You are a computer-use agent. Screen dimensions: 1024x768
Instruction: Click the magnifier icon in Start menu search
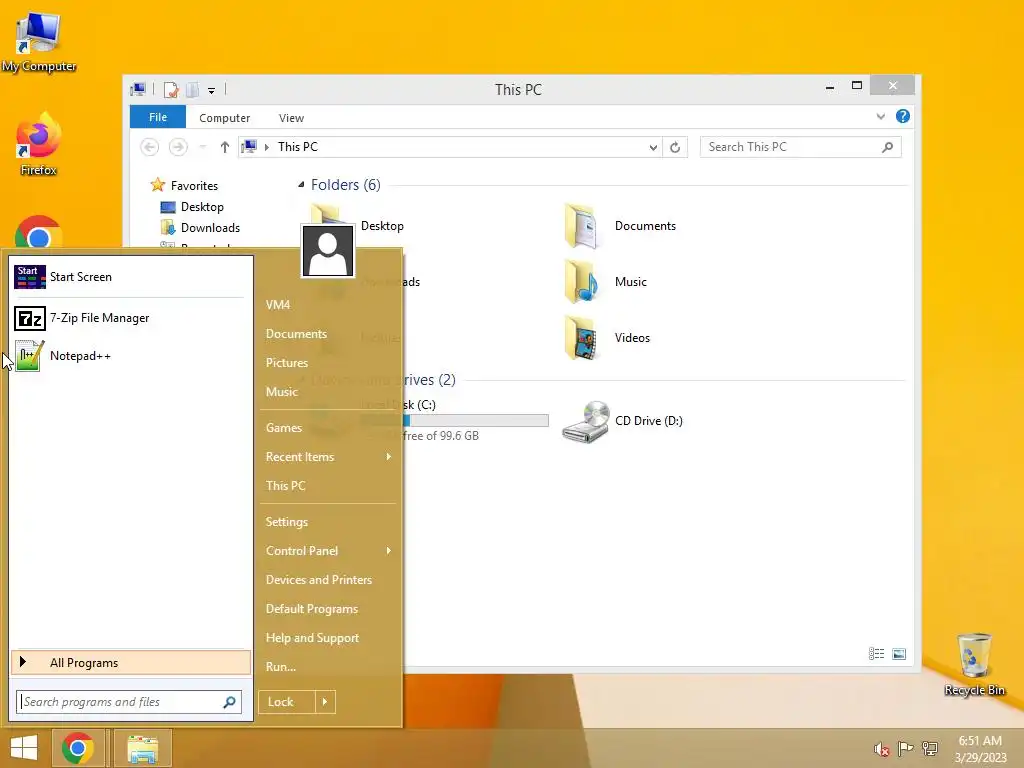[x=229, y=702]
